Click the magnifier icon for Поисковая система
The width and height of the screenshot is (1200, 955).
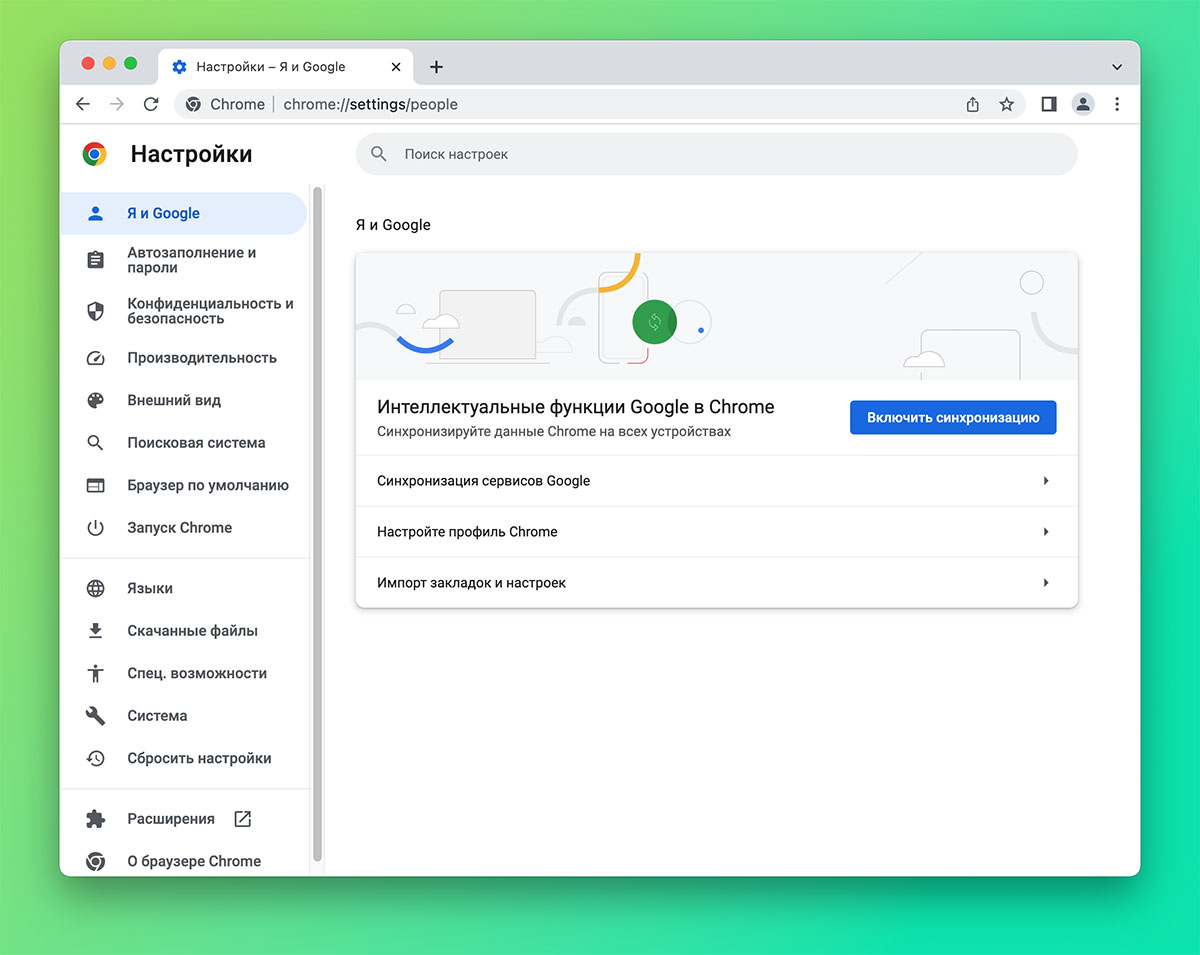pos(95,443)
